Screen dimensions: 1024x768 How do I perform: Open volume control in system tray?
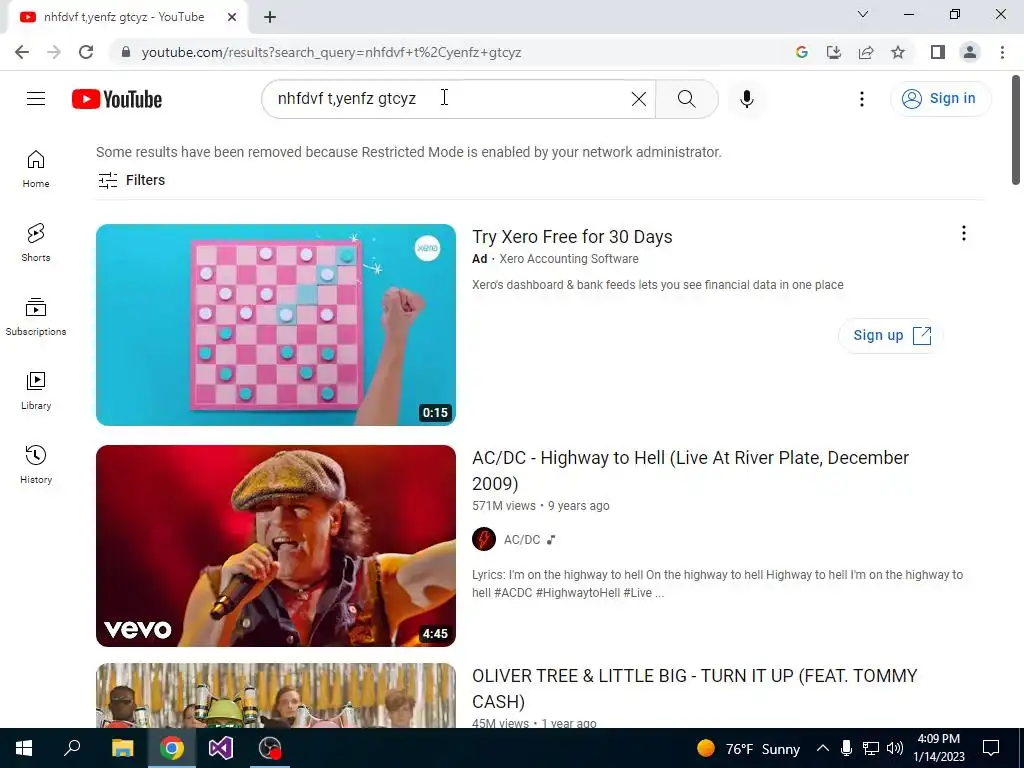(895, 748)
